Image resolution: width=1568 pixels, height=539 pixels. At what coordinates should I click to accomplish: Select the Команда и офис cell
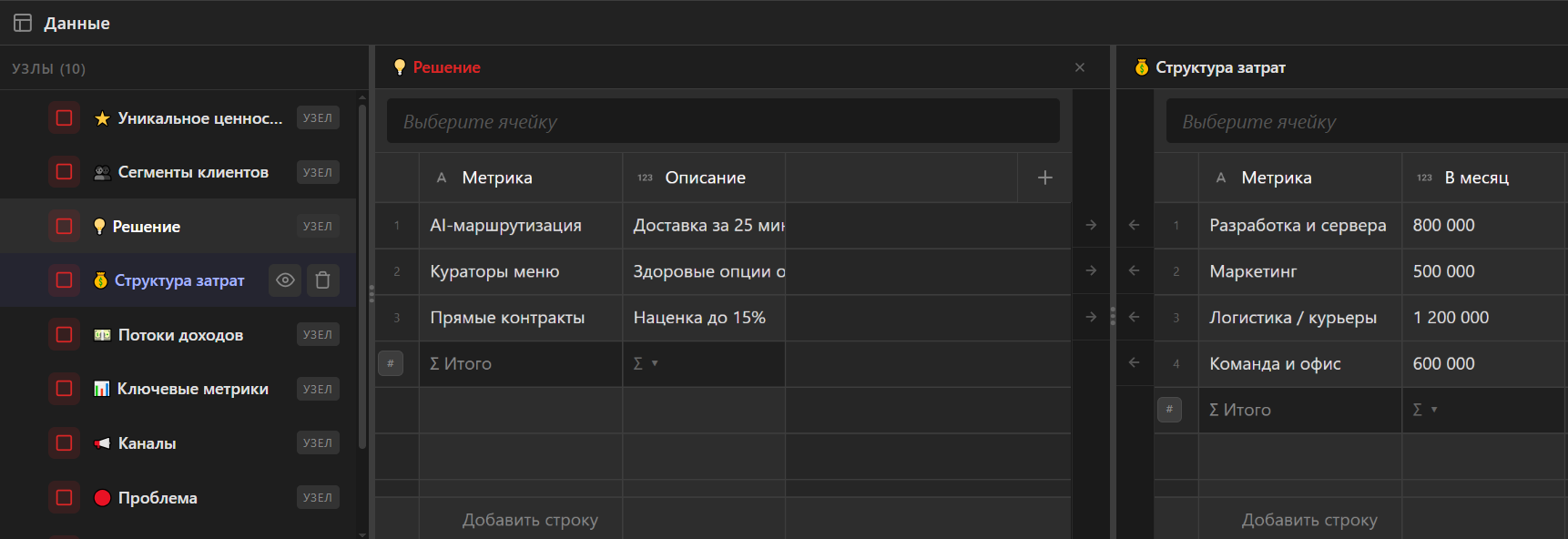click(1300, 363)
